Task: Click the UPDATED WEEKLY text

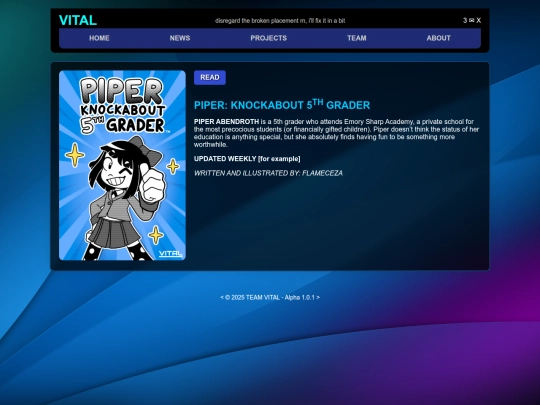Action: point(247,159)
